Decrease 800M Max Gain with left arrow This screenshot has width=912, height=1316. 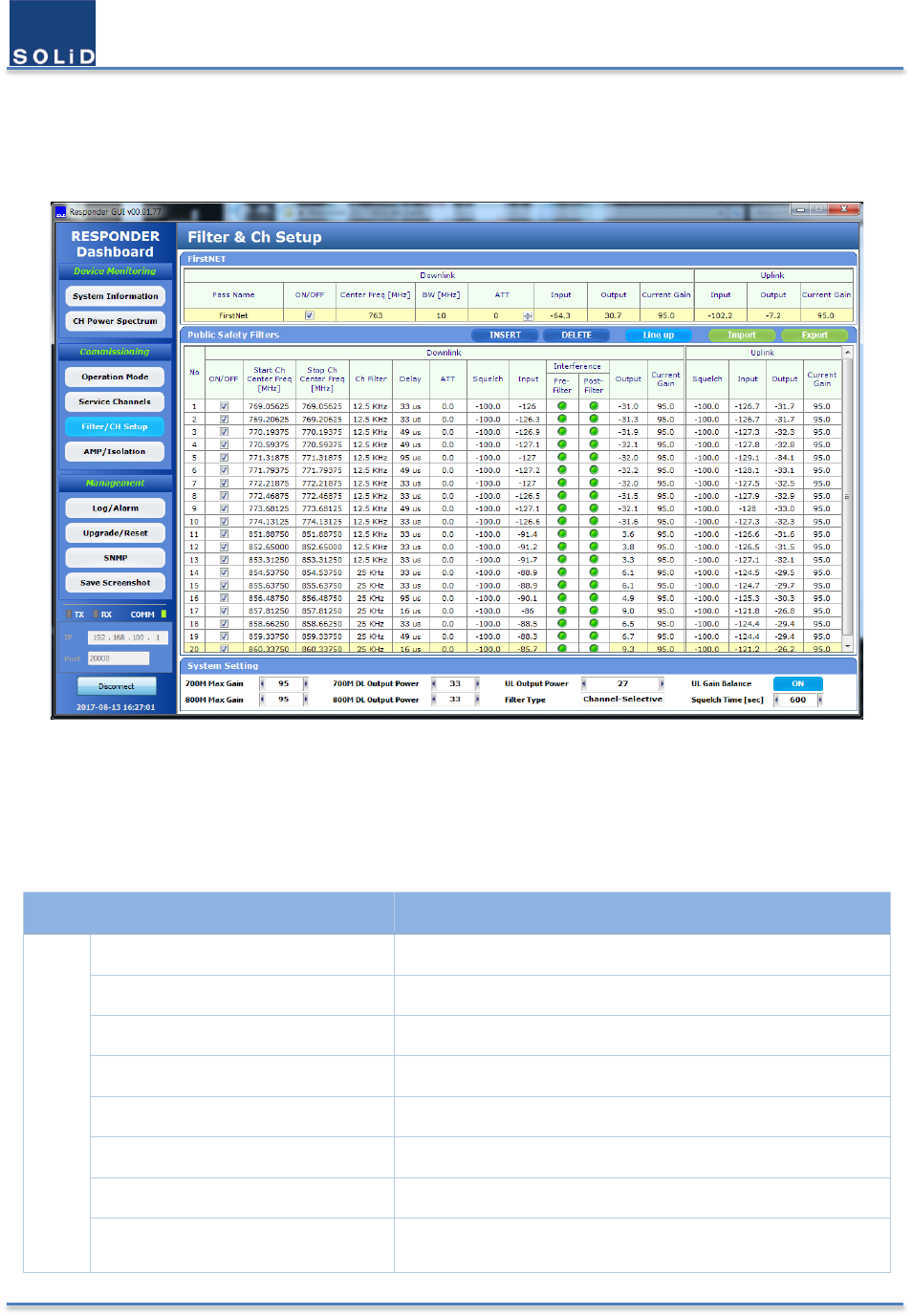[262, 700]
